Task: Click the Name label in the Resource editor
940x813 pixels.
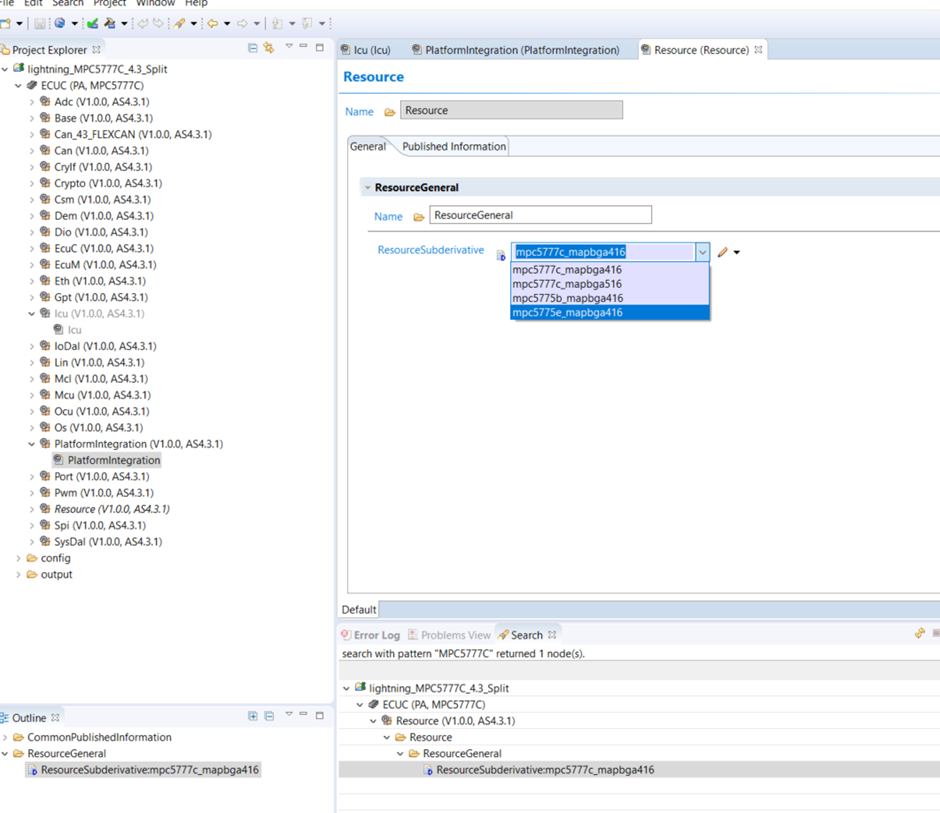Action: click(358, 111)
